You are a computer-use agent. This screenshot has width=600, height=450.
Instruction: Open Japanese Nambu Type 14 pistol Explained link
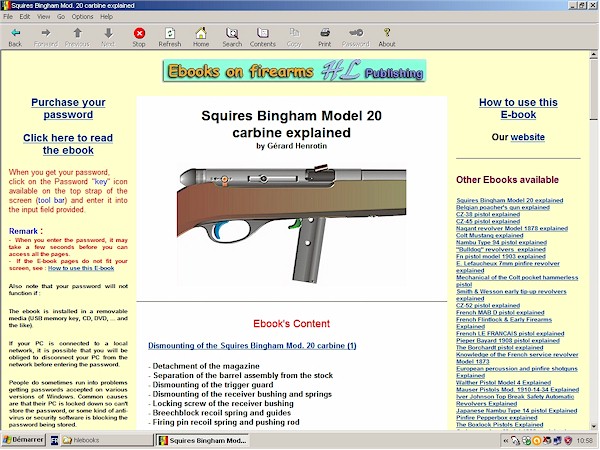coord(517,411)
